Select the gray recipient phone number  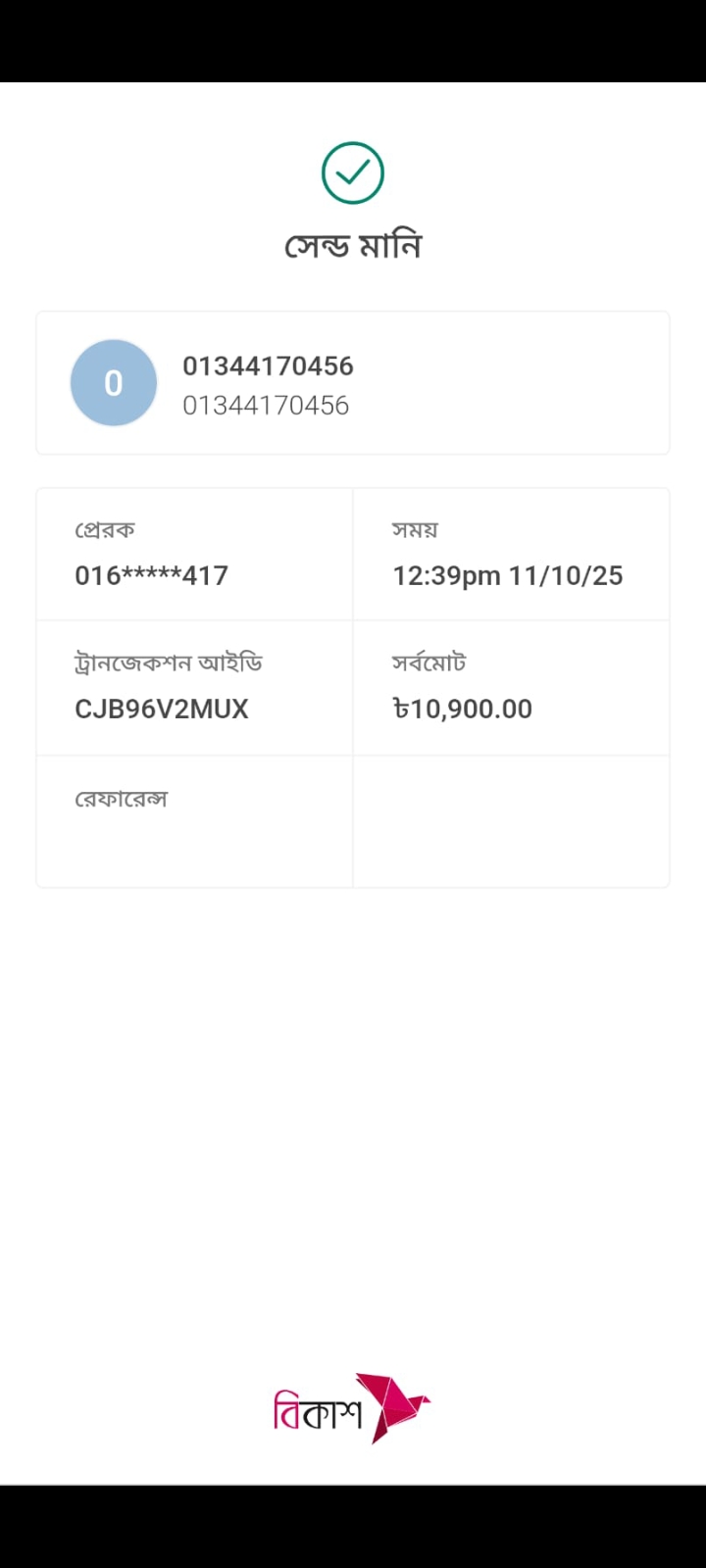[266, 406]
